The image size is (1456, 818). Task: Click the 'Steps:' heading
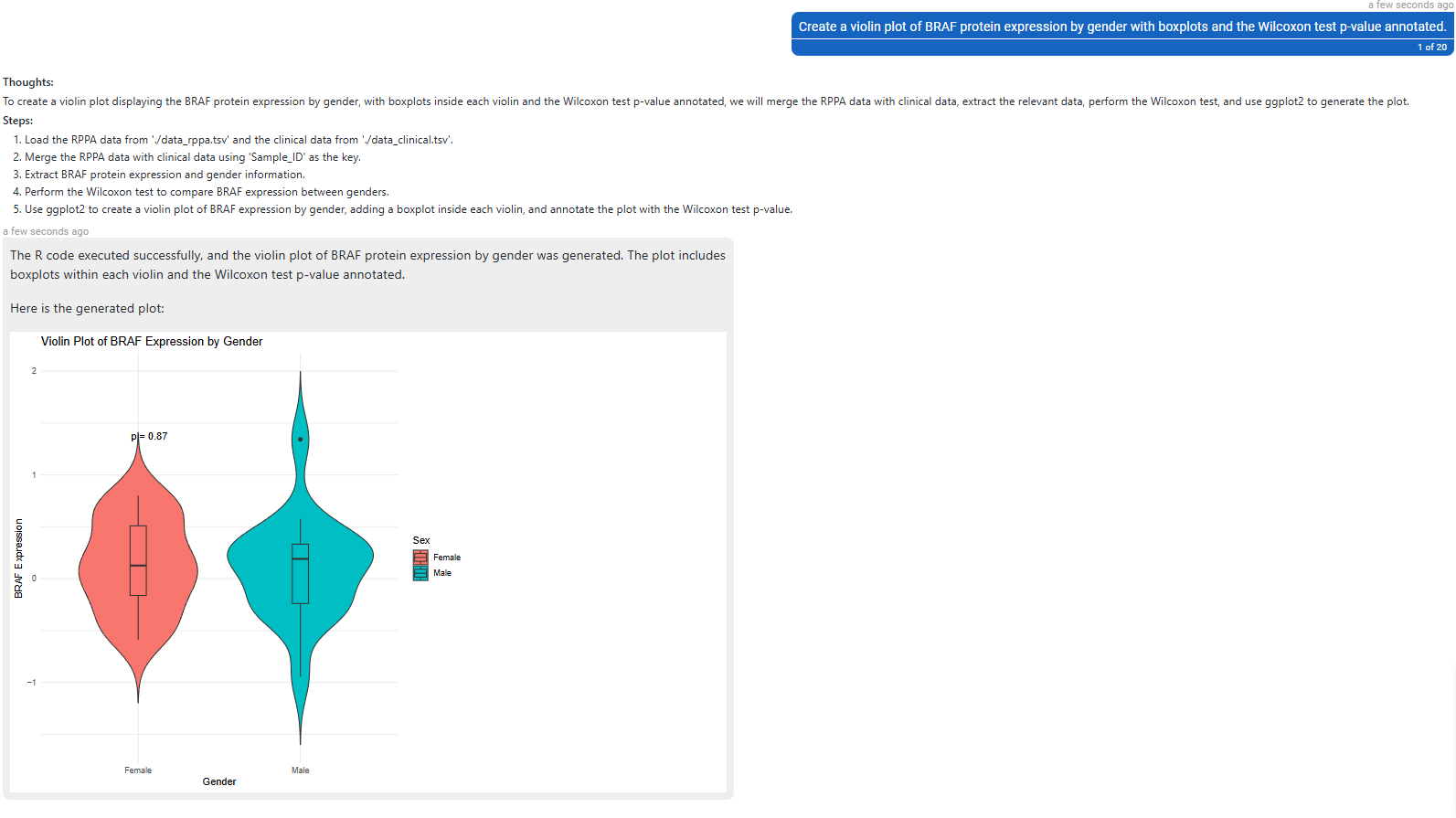click(18, 121)
